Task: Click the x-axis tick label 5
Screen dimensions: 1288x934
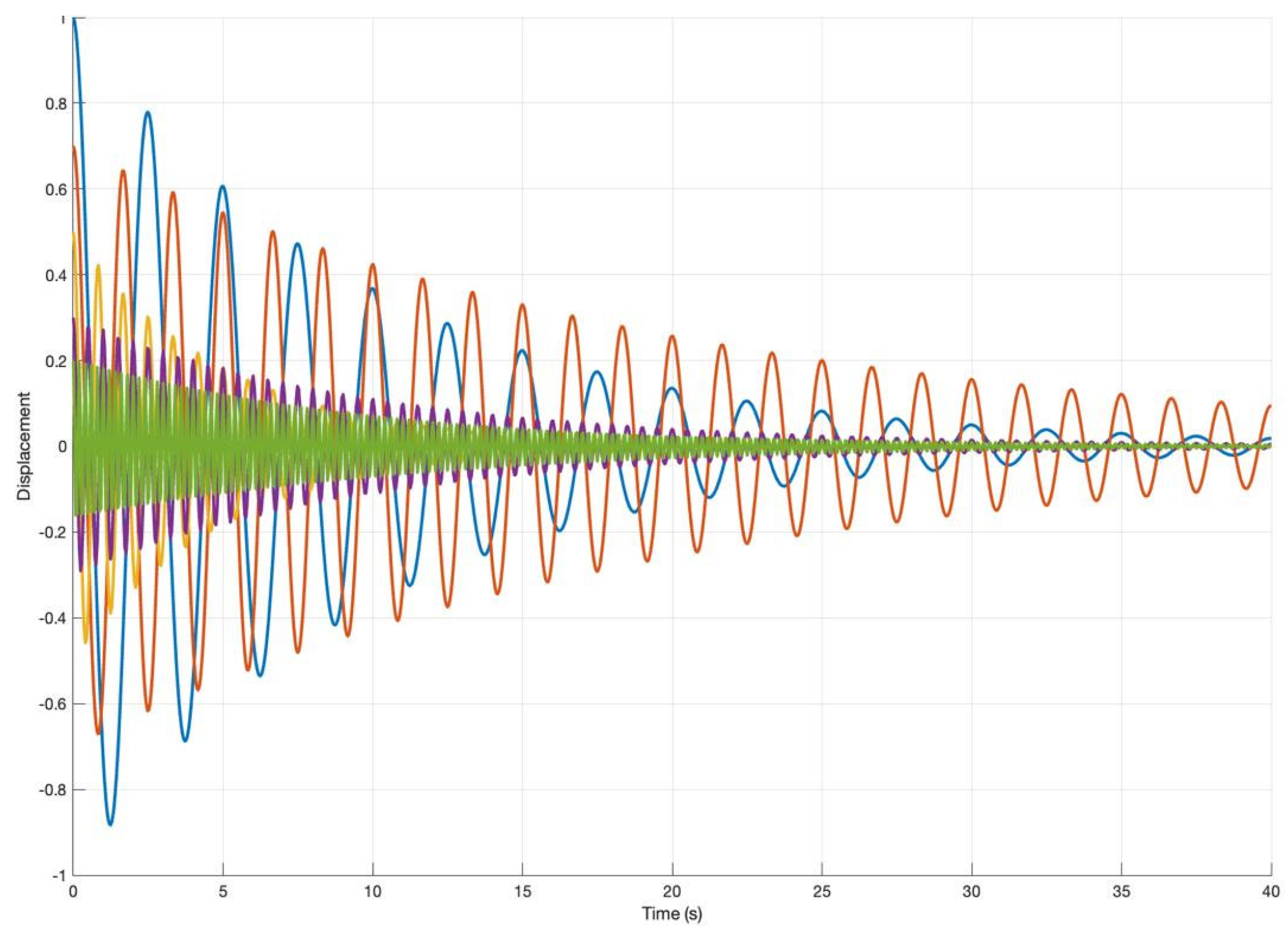Action: pos(223,892)
